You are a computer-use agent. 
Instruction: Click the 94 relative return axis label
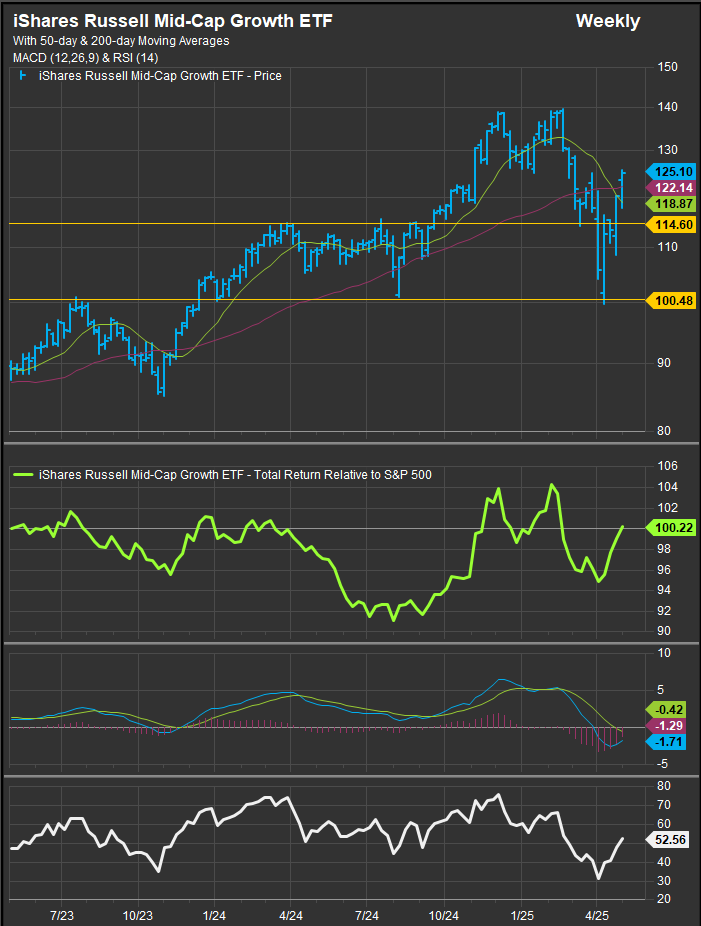(x=664, y=589)
